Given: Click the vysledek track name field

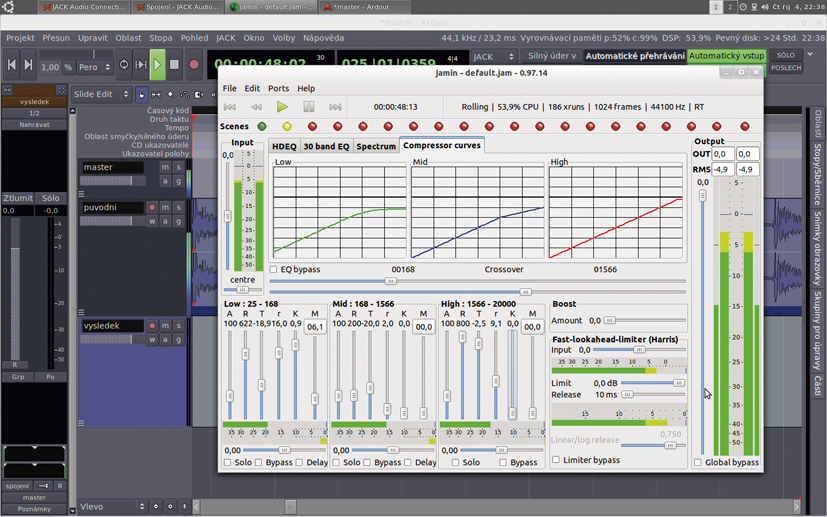Looking at the screenshot, I should (x=112, y=326).
